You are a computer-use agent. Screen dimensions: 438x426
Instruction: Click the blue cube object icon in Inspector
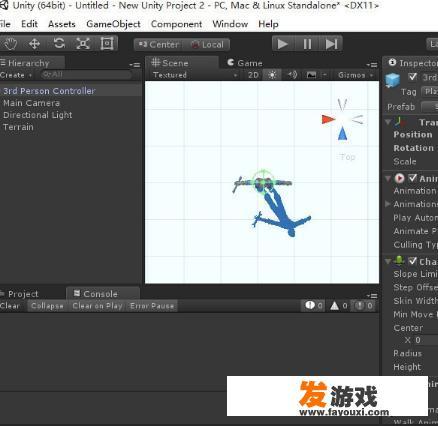(x=392, y=81)
